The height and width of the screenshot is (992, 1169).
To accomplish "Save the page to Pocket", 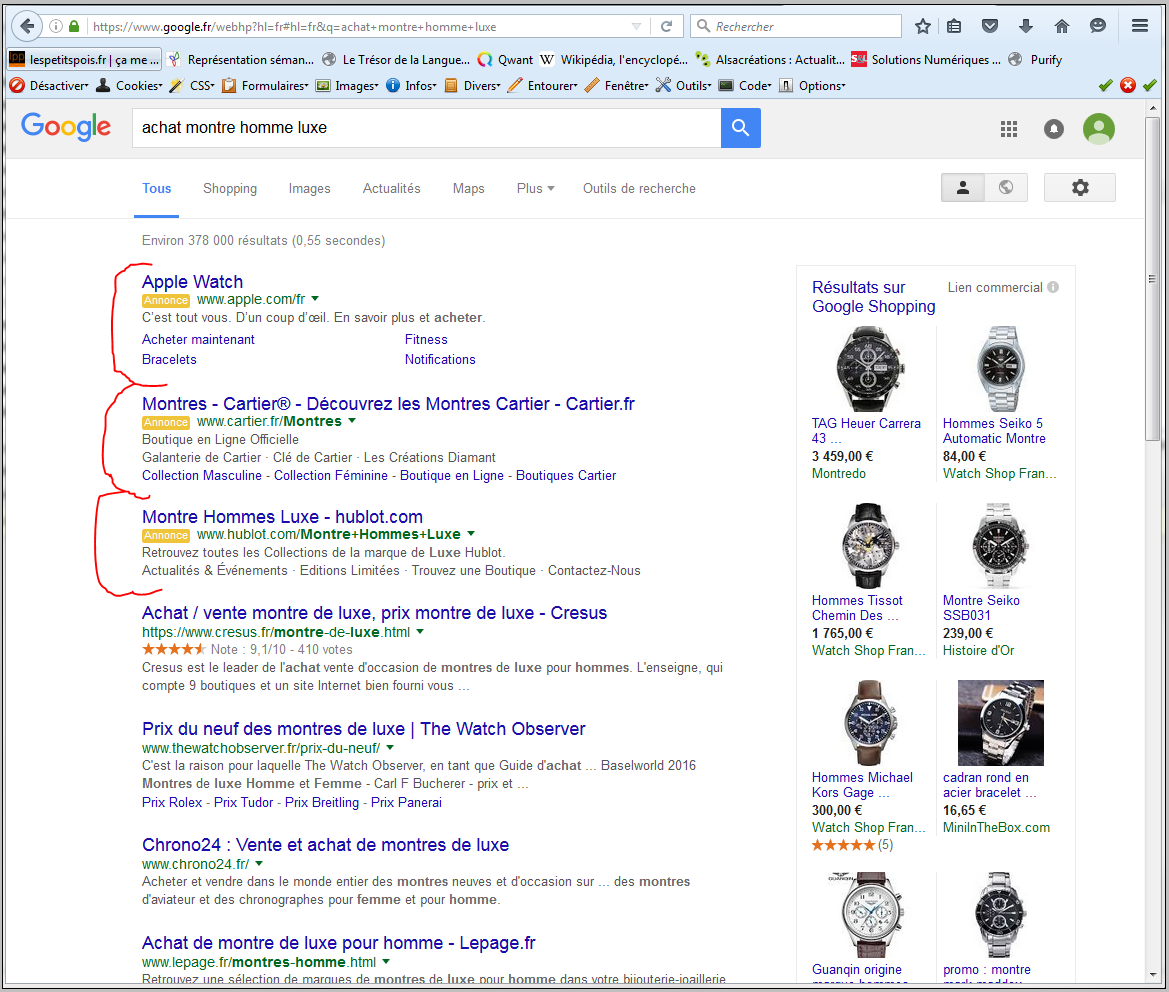I will [990, 26].
